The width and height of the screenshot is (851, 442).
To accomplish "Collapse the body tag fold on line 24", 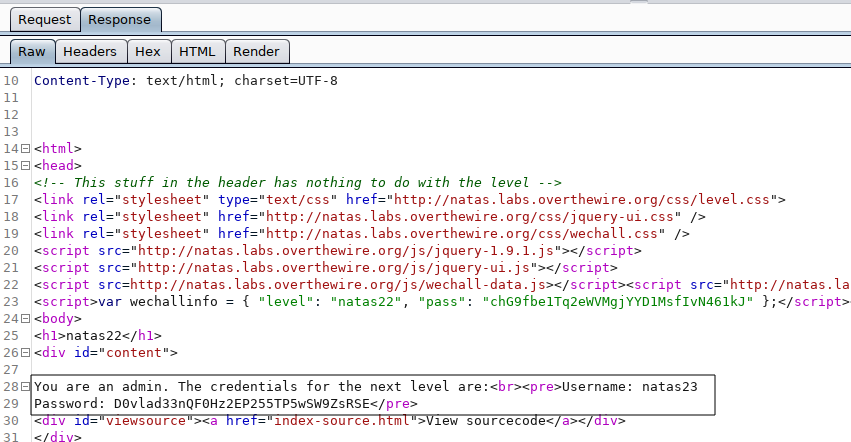I will 26,319.
